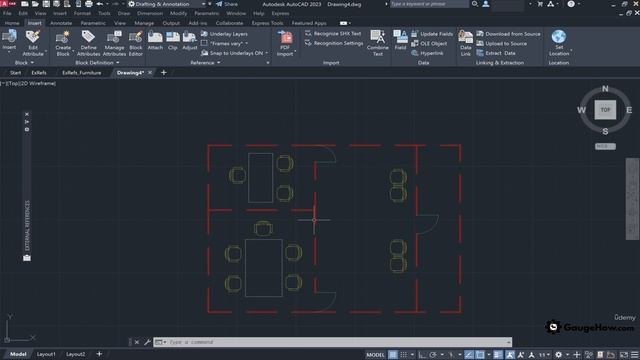This screenshot has height=360, width=640.
Task: Switch to the Annotate ribbon tab
Action: click(x=61, y=23)
